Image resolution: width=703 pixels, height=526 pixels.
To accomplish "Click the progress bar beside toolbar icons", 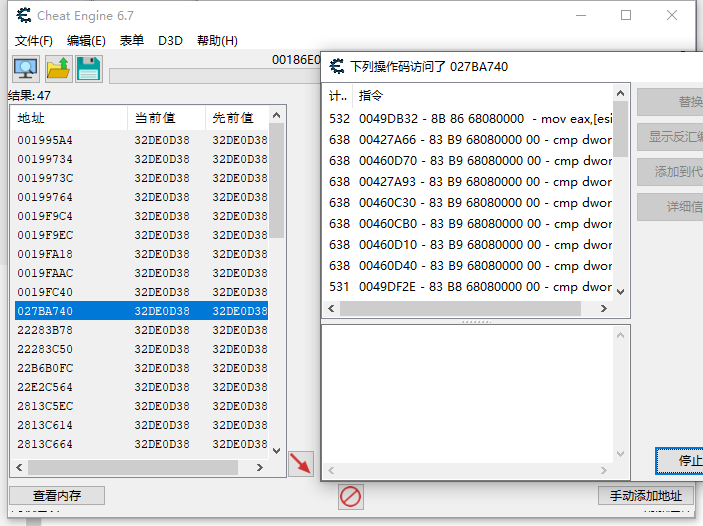I will click(x=215, y=75).
